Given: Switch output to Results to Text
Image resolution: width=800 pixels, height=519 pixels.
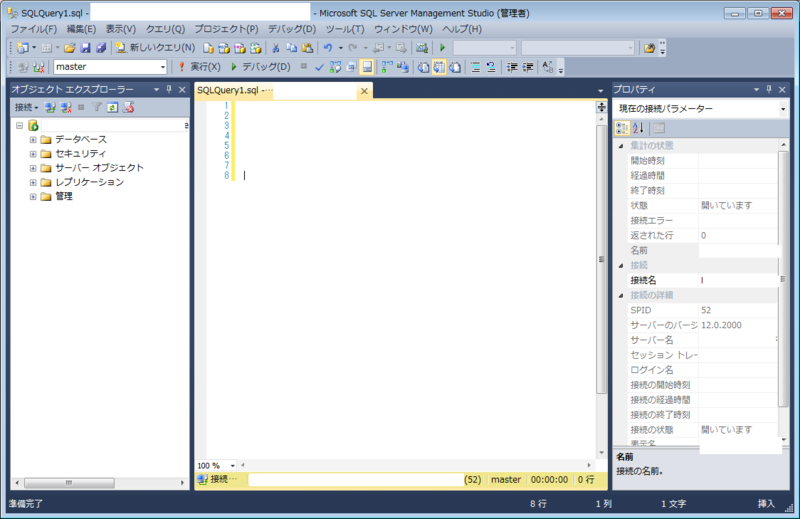Looking at the screenshot, I should pos(423,67).
